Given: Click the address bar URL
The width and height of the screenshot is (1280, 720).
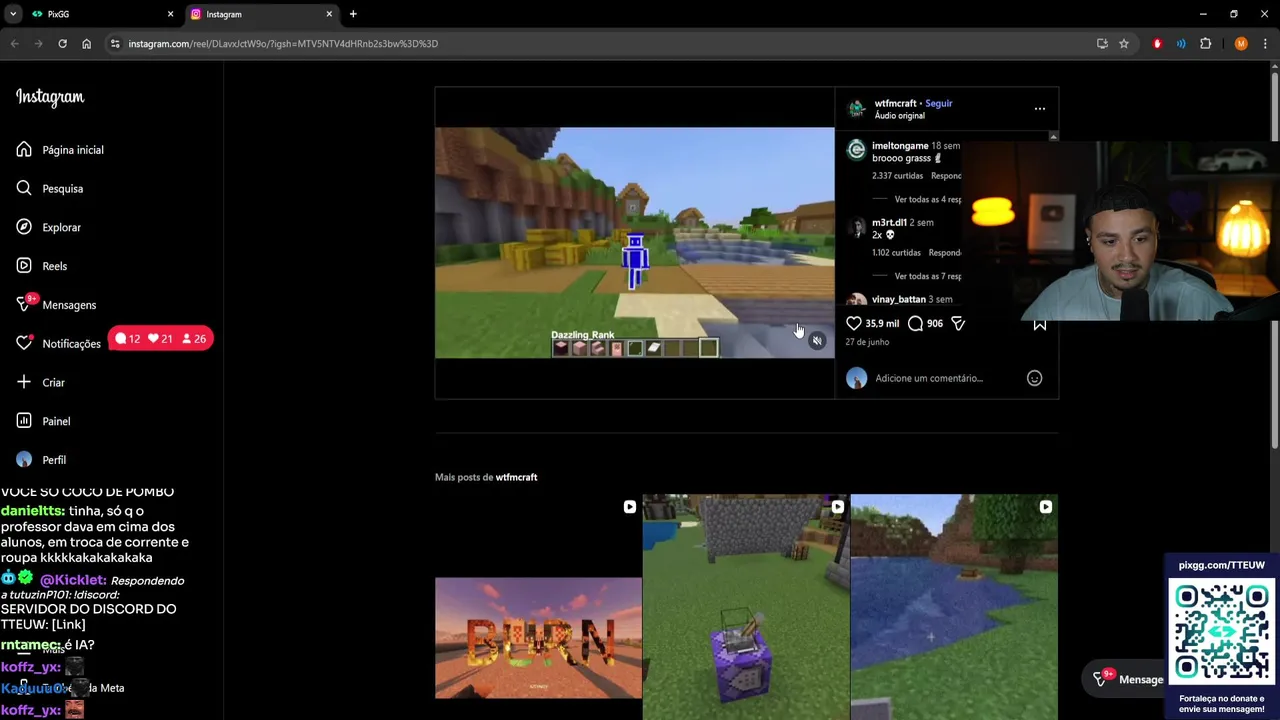Looking at the screenshot, I should click(283, 44).
